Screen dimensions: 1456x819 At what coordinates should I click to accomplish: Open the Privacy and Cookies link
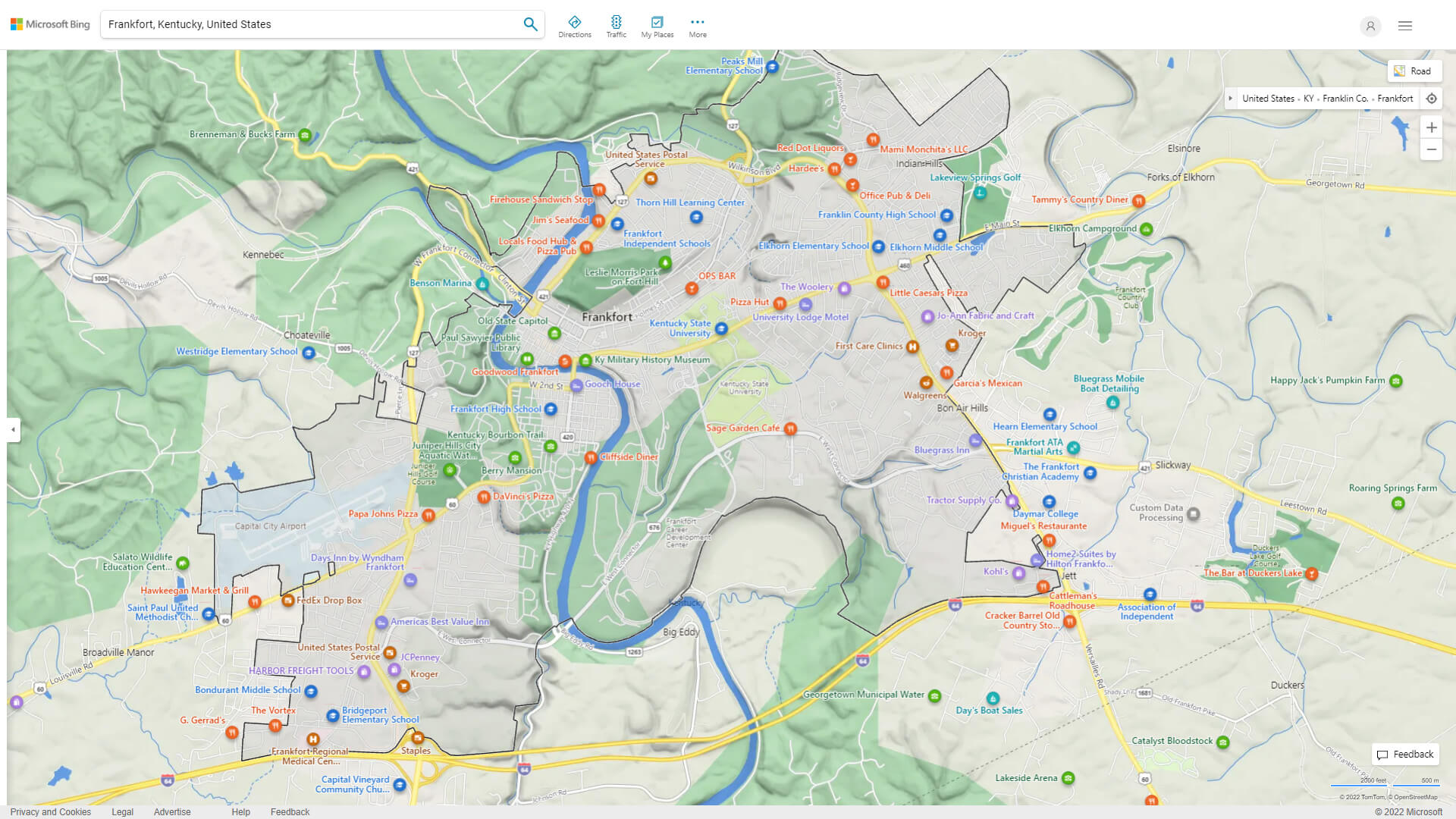(x=51, y=811)
